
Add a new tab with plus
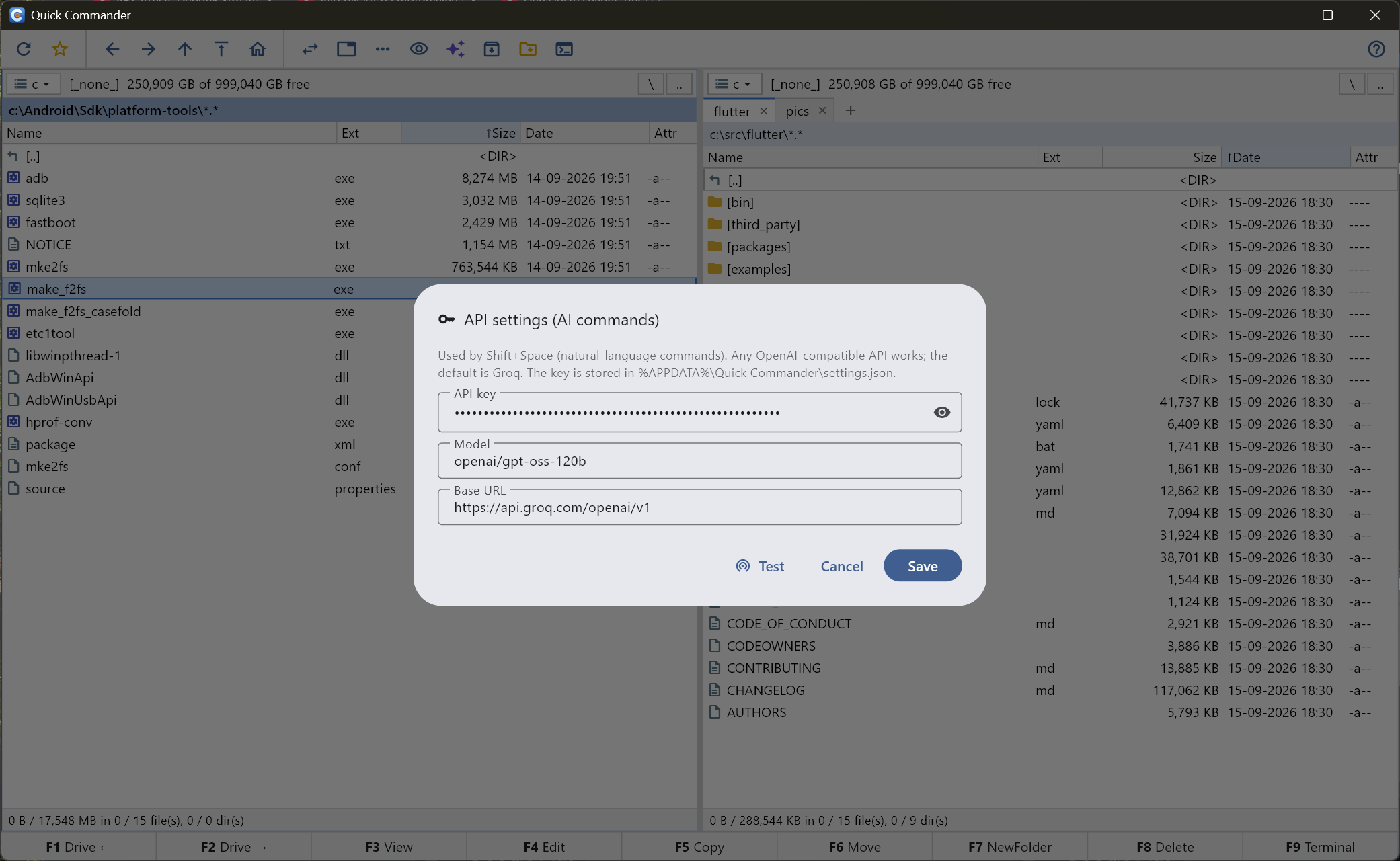(x=851, y=110)
